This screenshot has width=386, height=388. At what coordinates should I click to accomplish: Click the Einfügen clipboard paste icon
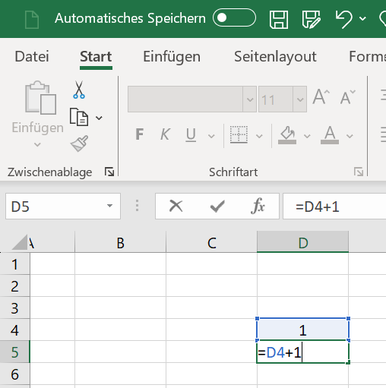pos(40,97)
